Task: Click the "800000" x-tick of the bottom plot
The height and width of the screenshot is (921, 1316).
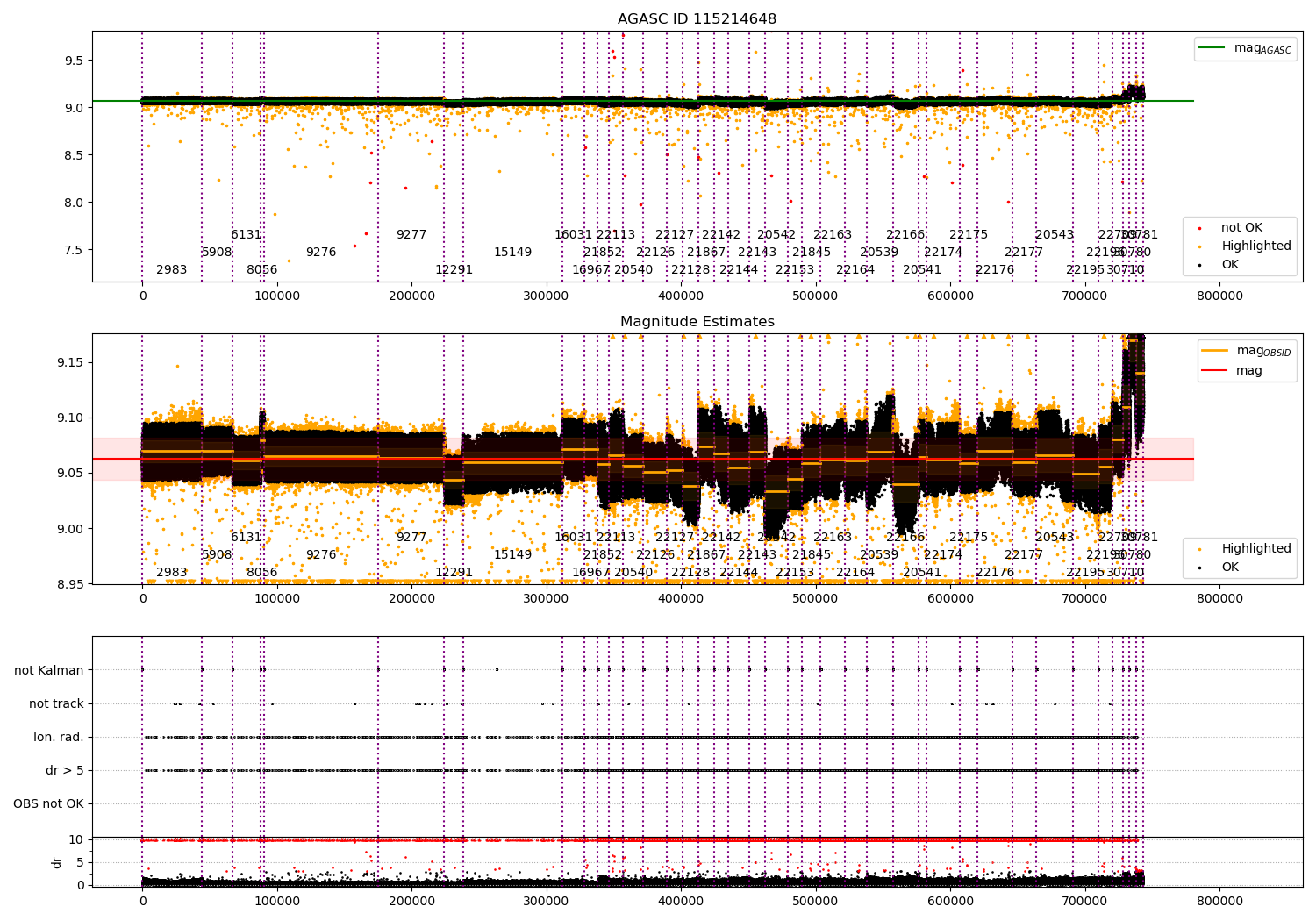Action: tap(1219, 901)
